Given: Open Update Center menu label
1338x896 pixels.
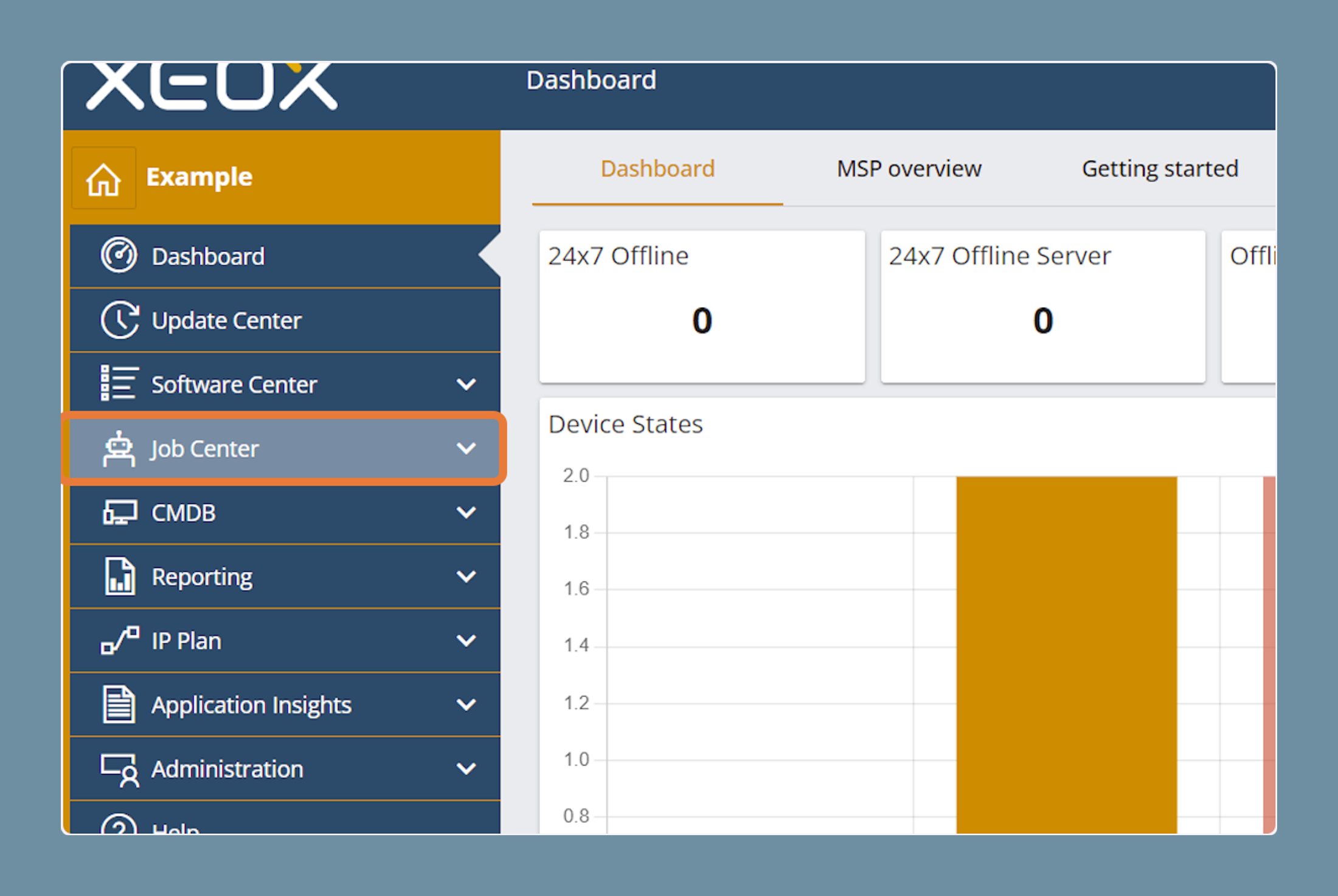Looking at the screenshot, I should coord(226,321).
